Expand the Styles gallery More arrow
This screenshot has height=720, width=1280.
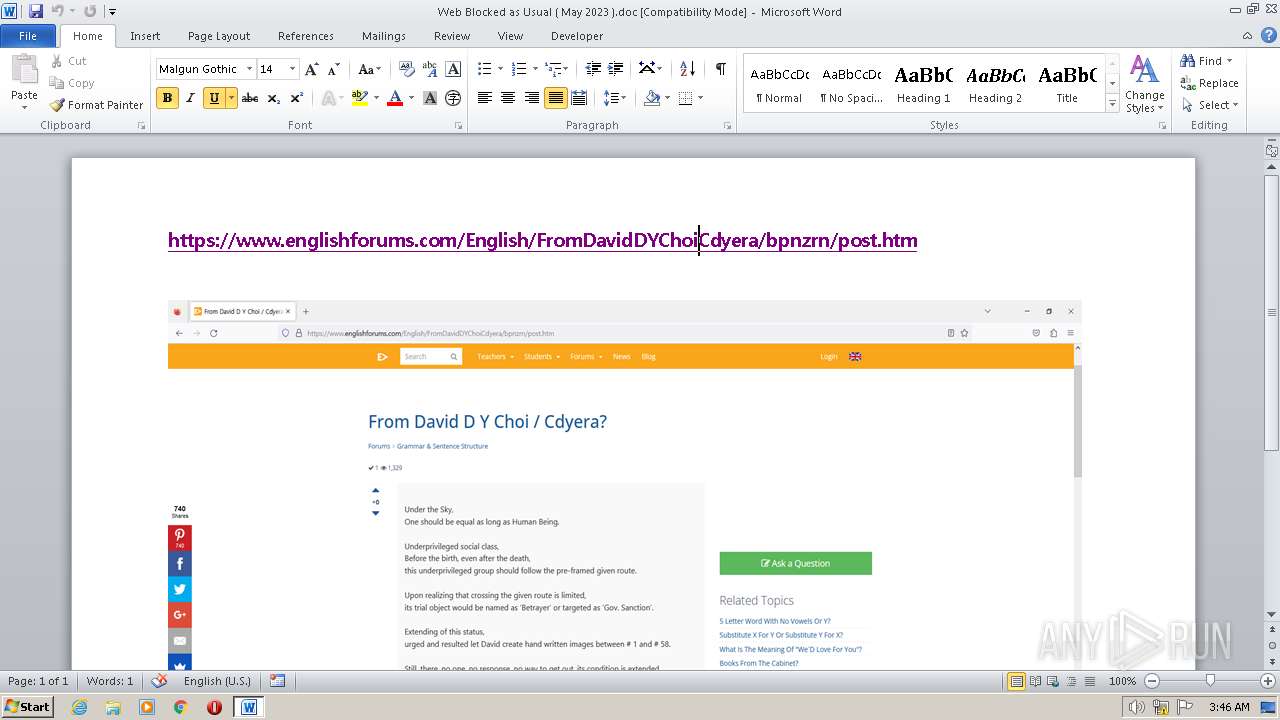click(x=1112, y=104)
